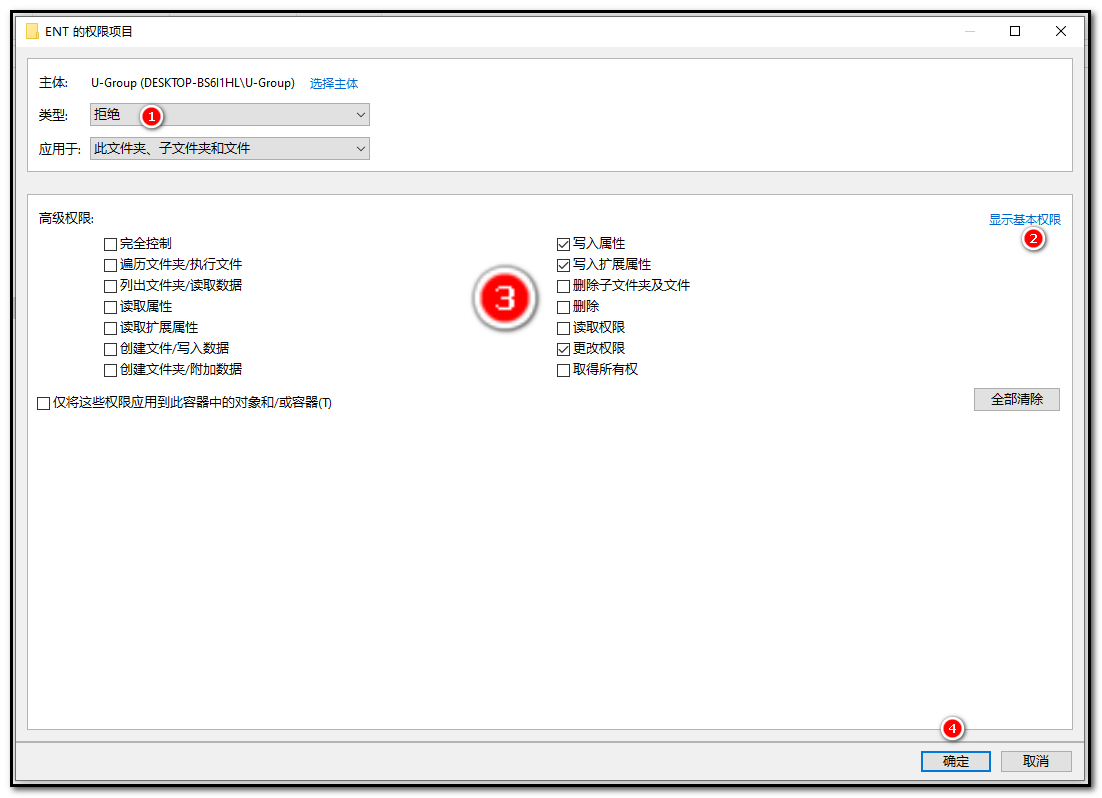Click the 显示基本权限 link

(x=1024, y=220)
